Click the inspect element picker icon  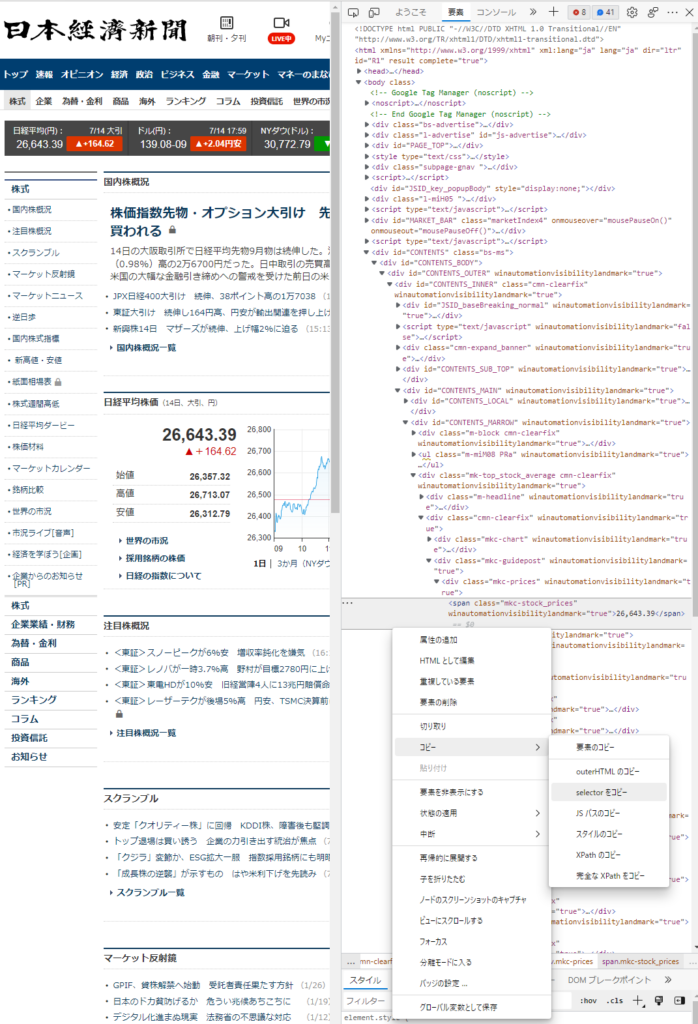(354, 12)
